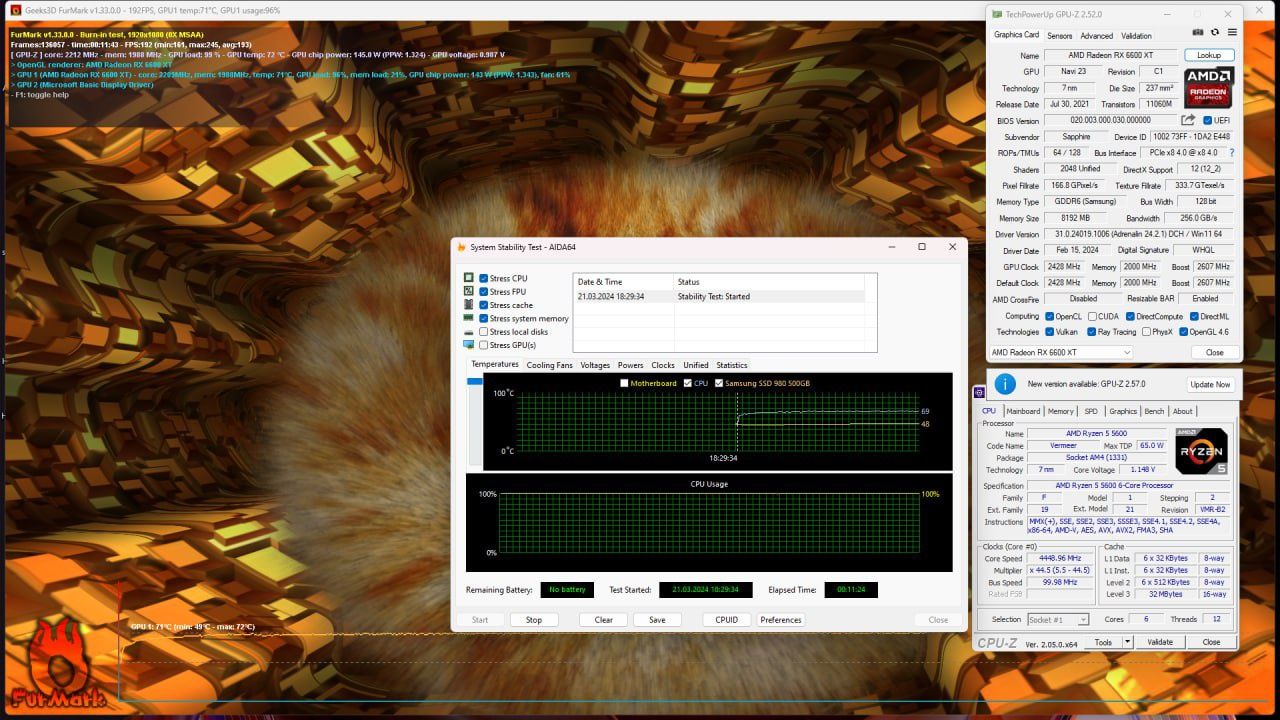Screen dimensions: 1280x720
Task: Click Stop button in AIDA64
Action: [x=534, y=620]
